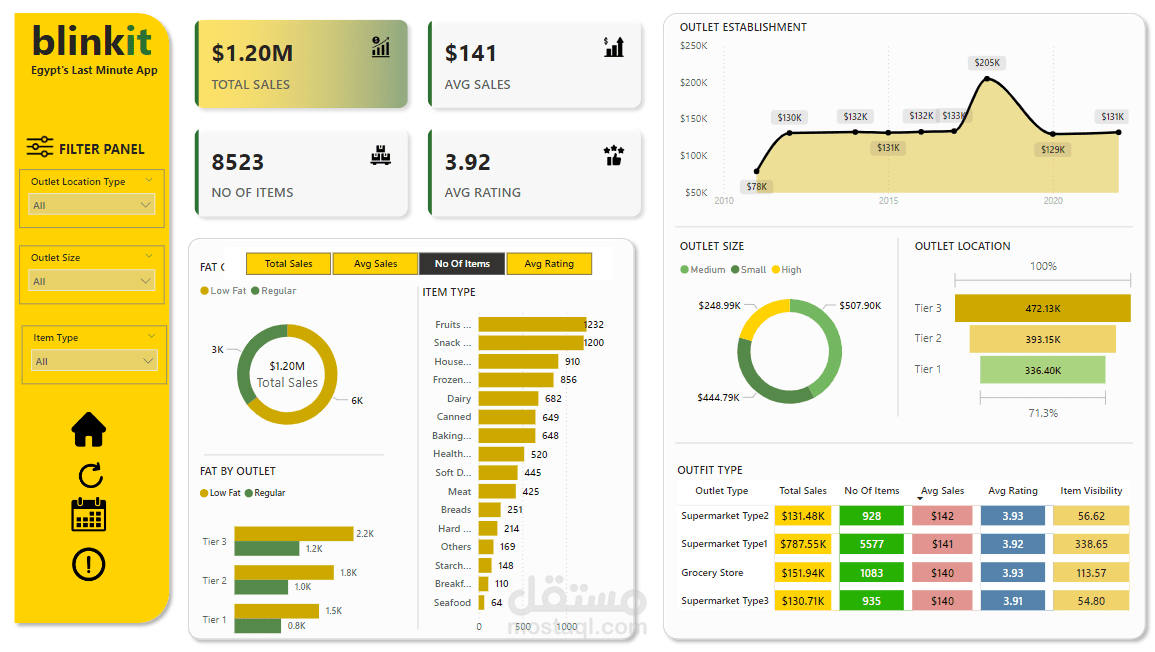The width and height of the screenshot is (1155, 652).
Task: Select the Tier 1 336.40K funnel bar
Action: [x=1042, y=370]
